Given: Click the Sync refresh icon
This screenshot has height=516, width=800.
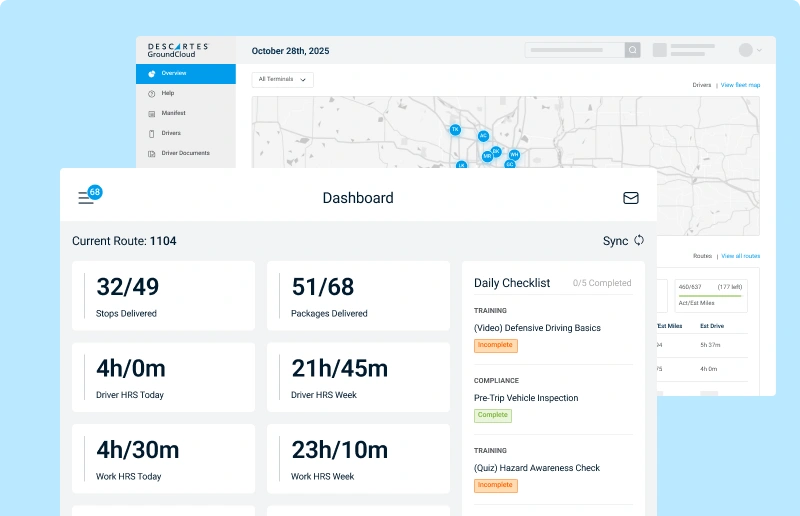Looking at the screenshot, I should click(639, 241).
